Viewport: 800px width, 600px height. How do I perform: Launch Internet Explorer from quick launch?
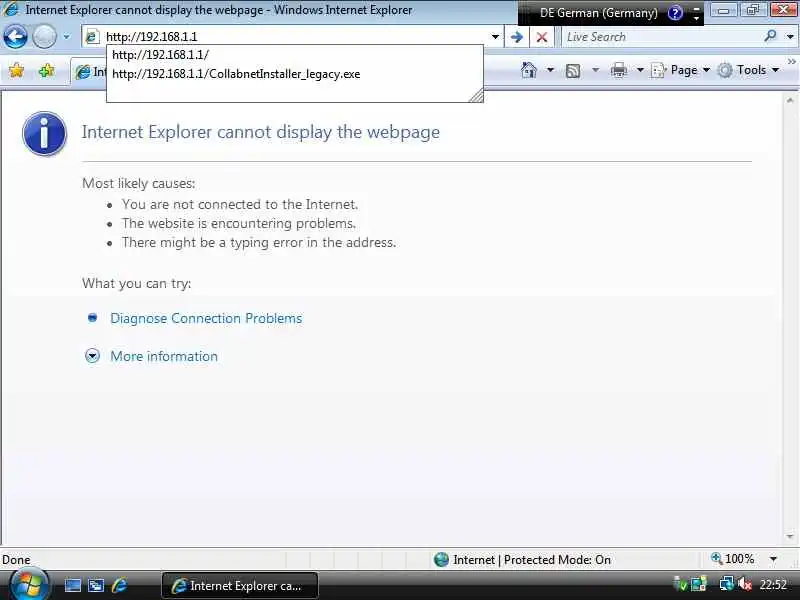point(119,585)
